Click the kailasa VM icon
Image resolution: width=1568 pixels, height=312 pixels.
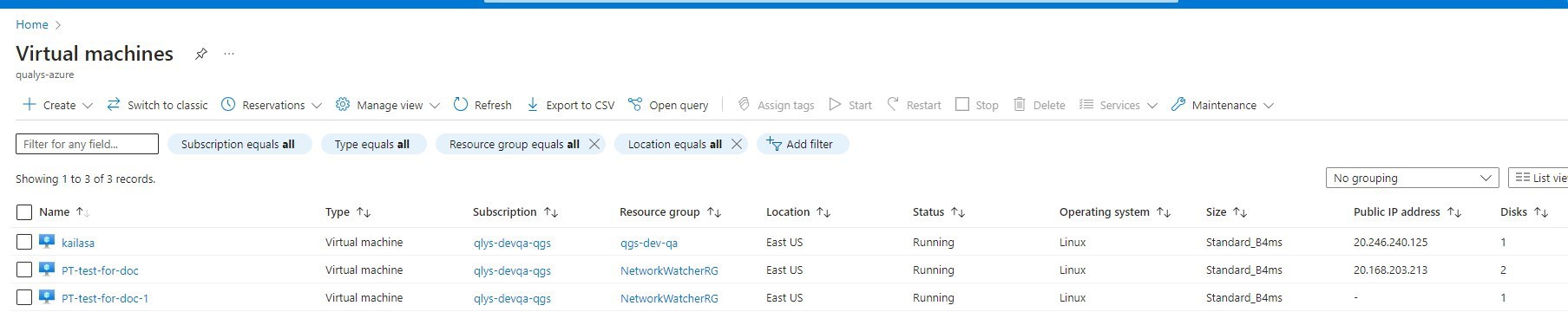pos(47,242)
